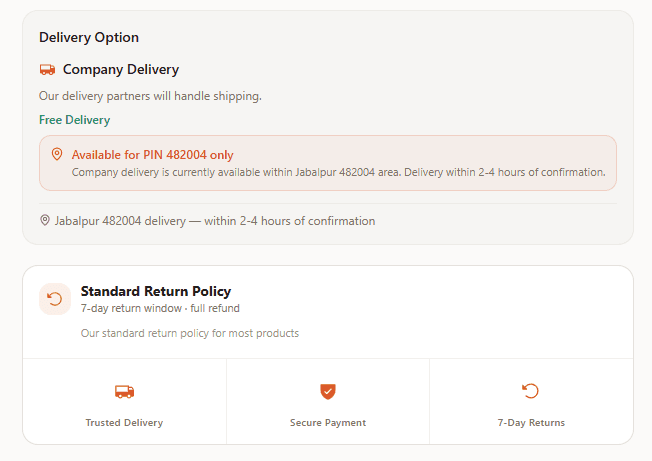Click the 7-Day Returns label
The height and width of the screenshot is (461, 652).
(531, 423)
